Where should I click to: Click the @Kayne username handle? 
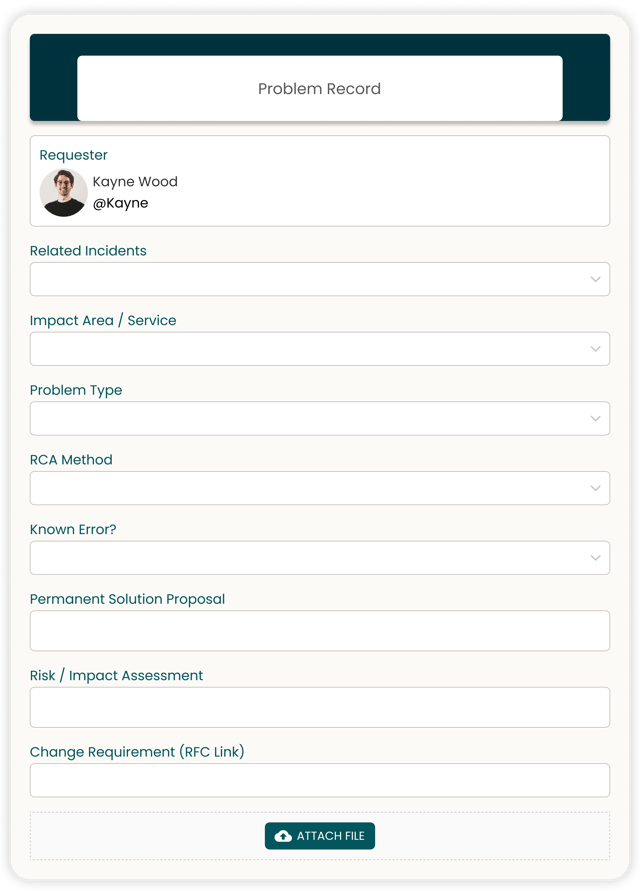pyautogui.click(x=120, y=203)
